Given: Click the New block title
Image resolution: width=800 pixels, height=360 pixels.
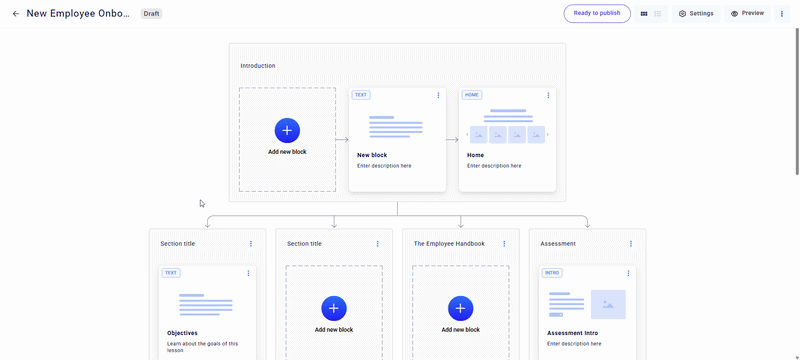Looking at the screenshot, I should pyautogui.click(x=372, y=155).
